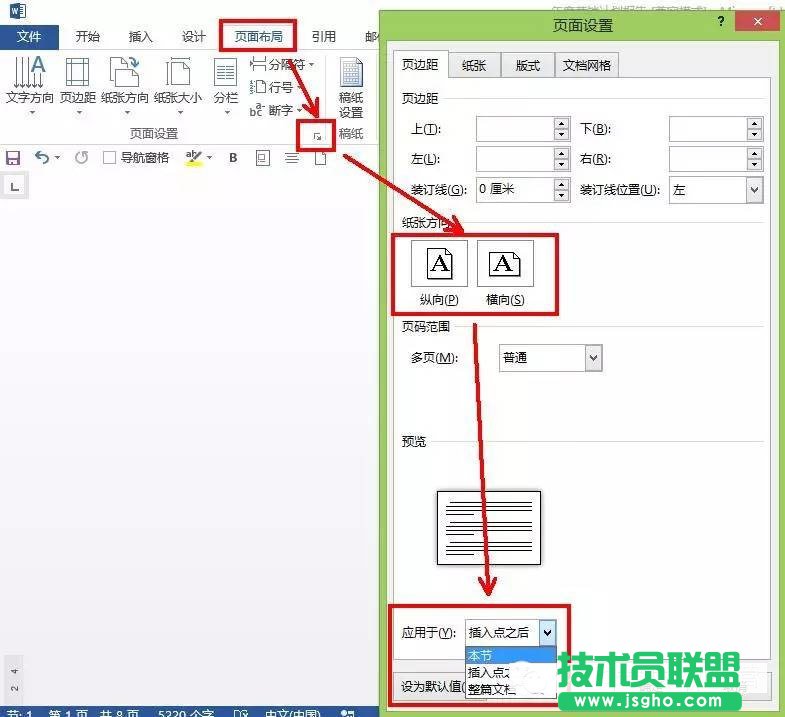Launch the Page Setup dialog launcher icon
This screenshot has height=717, width=785.
(316, 136)
